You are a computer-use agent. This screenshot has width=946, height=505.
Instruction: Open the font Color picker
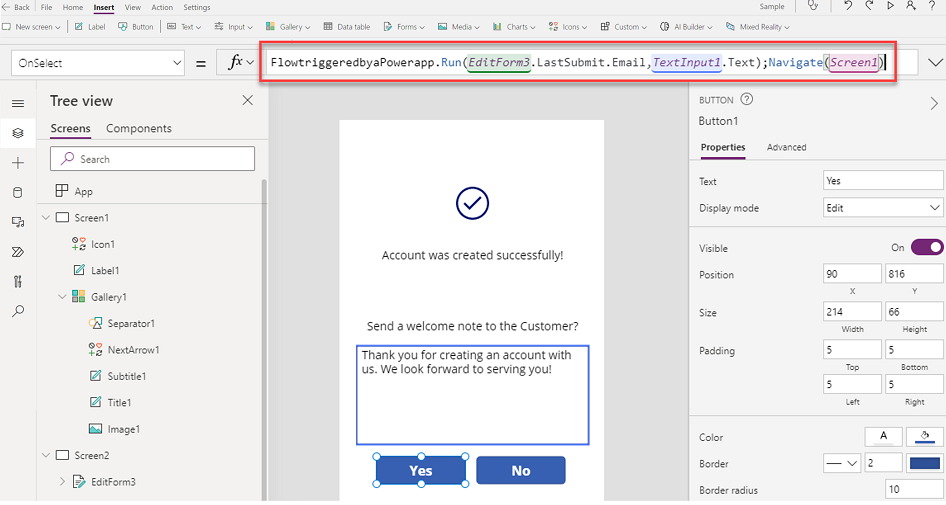[x=883, y=436]
